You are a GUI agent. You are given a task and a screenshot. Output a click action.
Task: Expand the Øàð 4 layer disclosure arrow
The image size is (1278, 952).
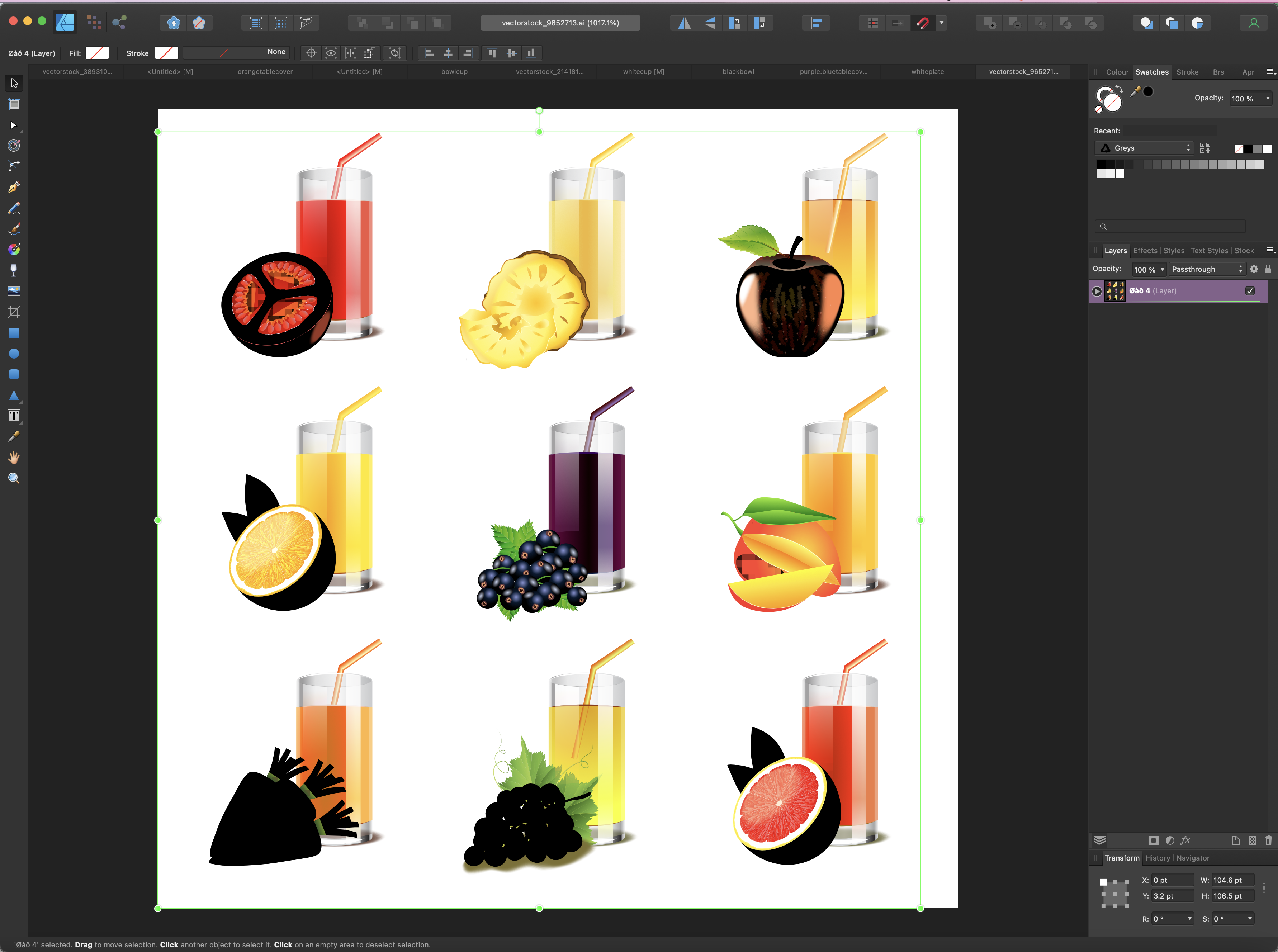[x=1097, y=291]
